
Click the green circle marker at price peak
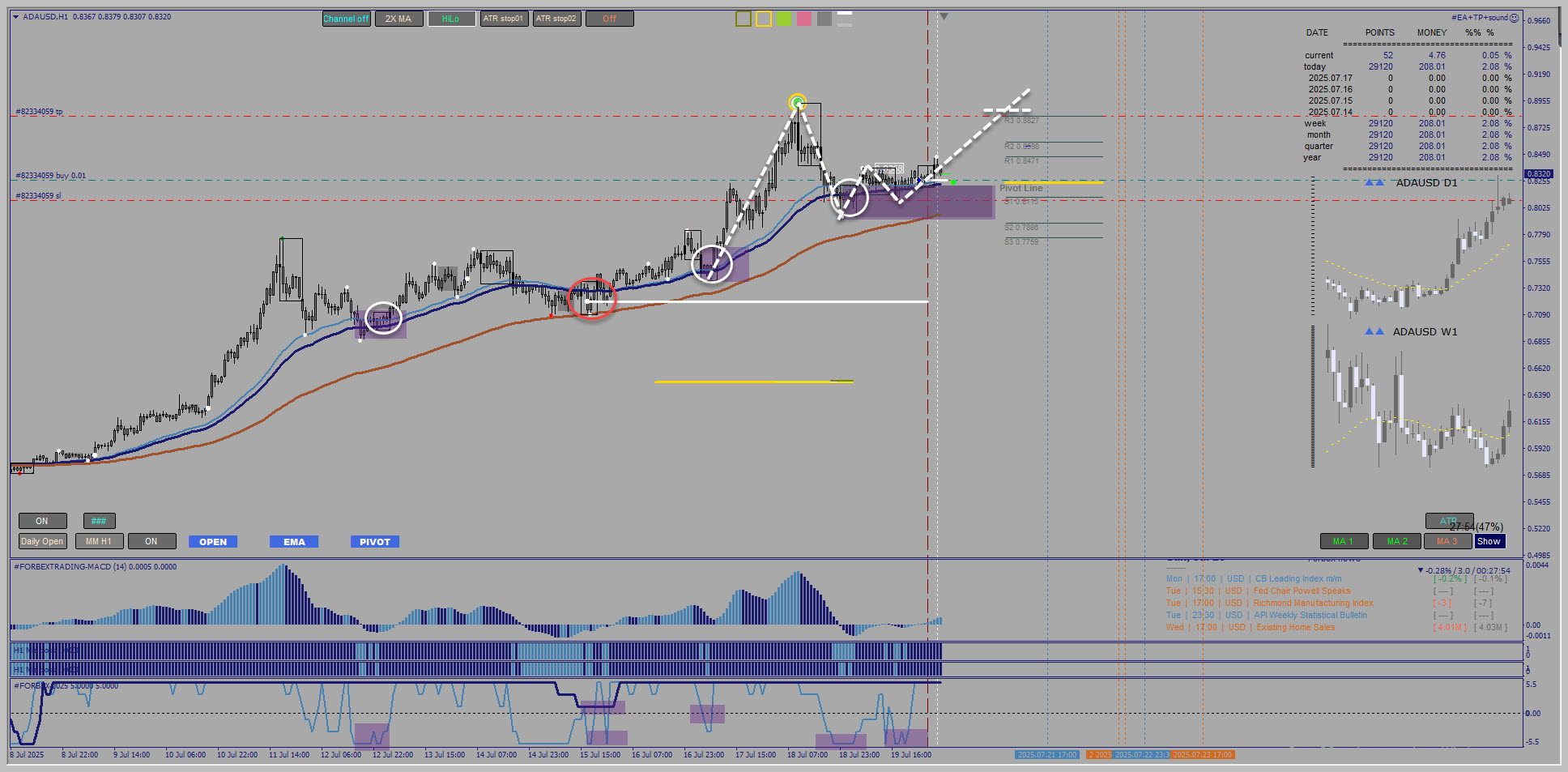pyautogui.click(x=797, y=102)
